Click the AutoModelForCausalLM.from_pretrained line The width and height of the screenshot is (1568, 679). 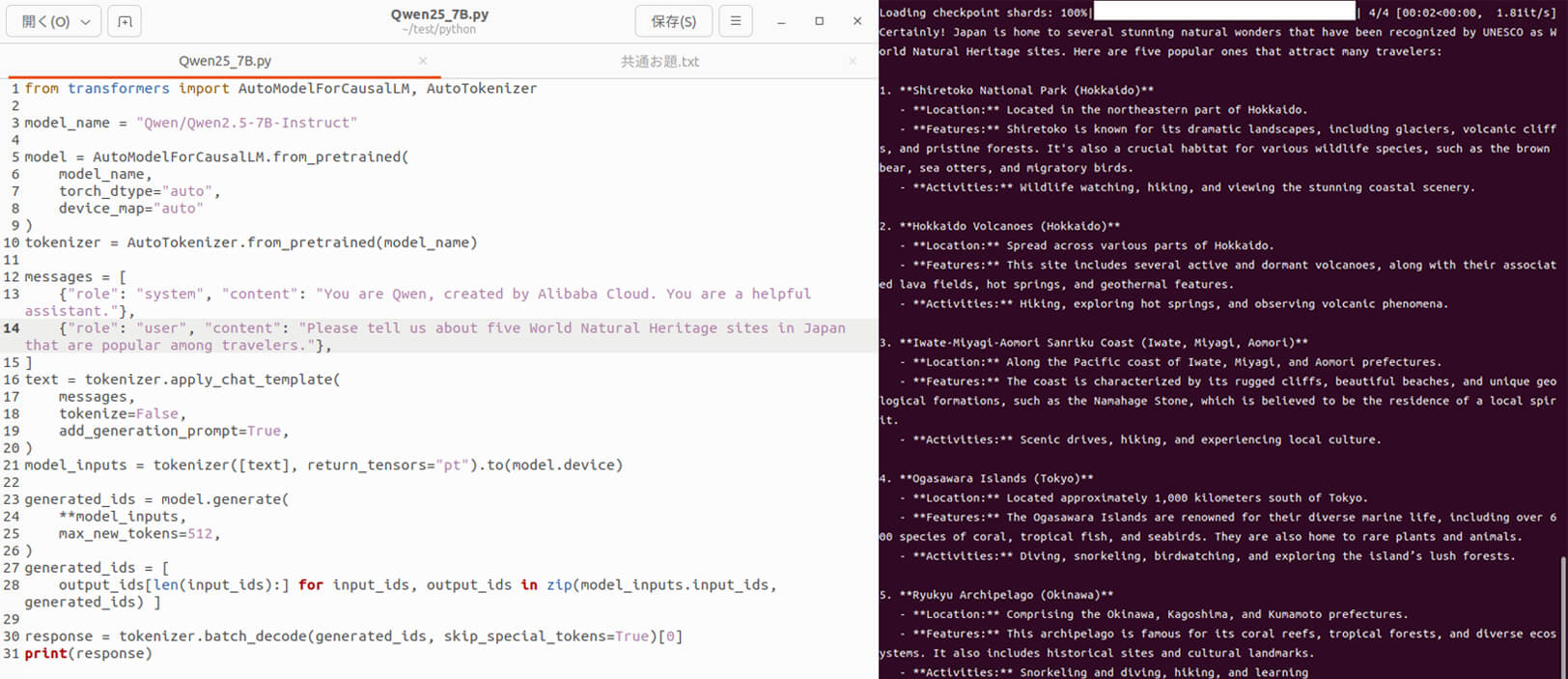point(217,156)
